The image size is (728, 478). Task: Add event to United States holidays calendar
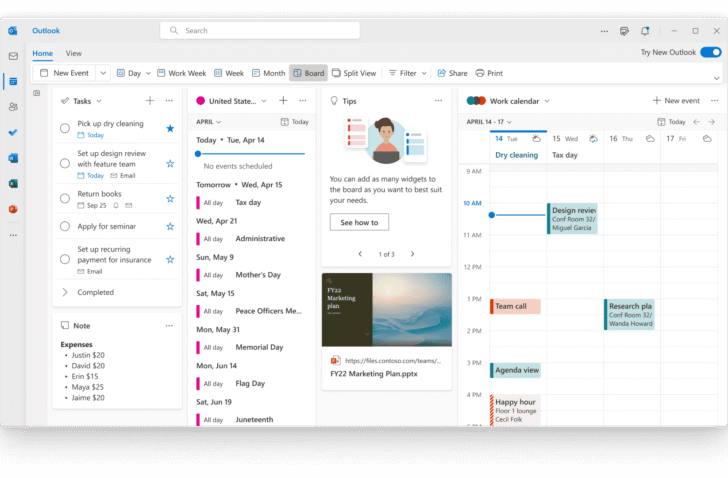pyautogui.click(x=283, y=101)
